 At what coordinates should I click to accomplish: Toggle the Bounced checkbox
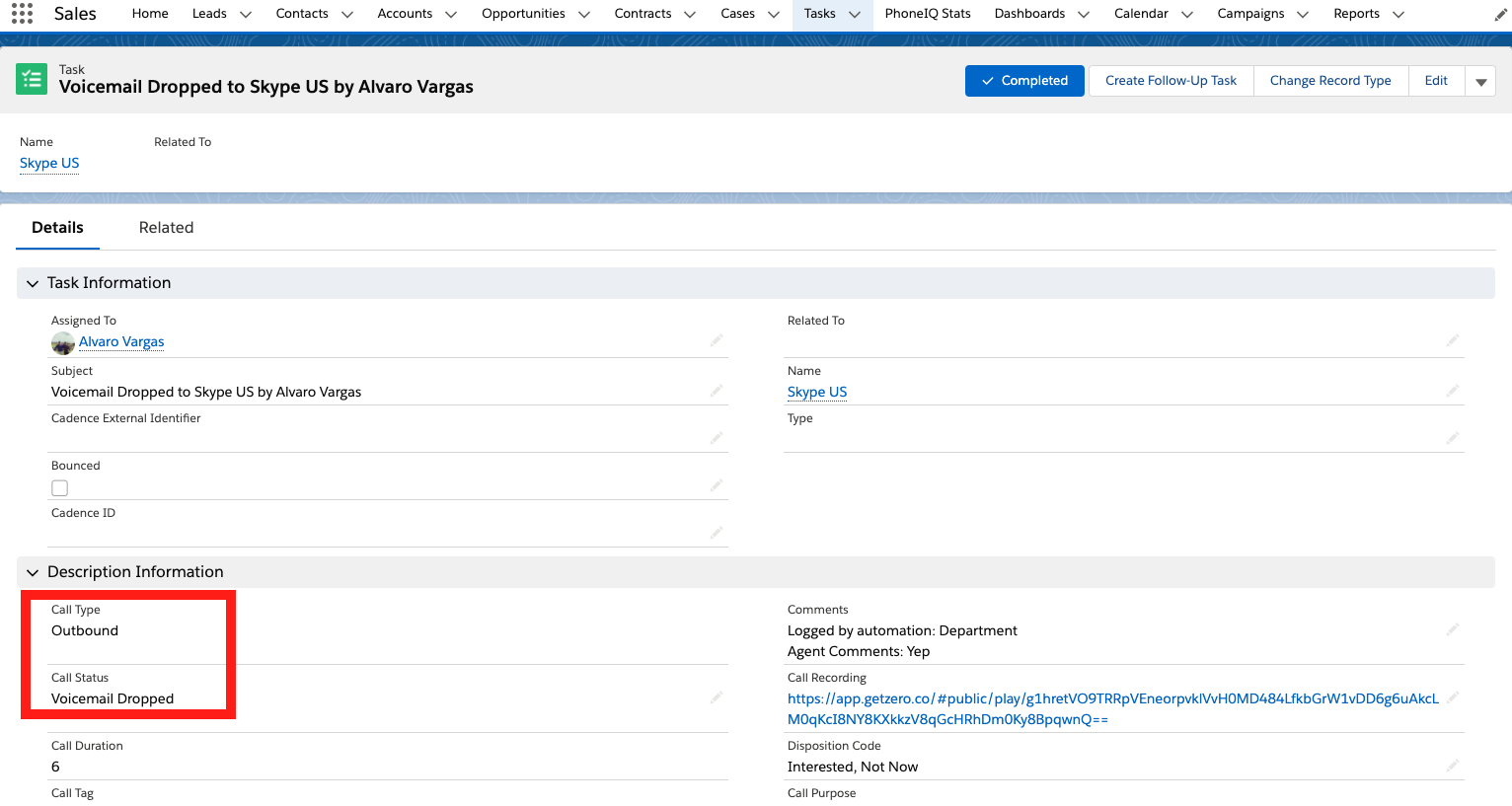(x=60, y=488)
